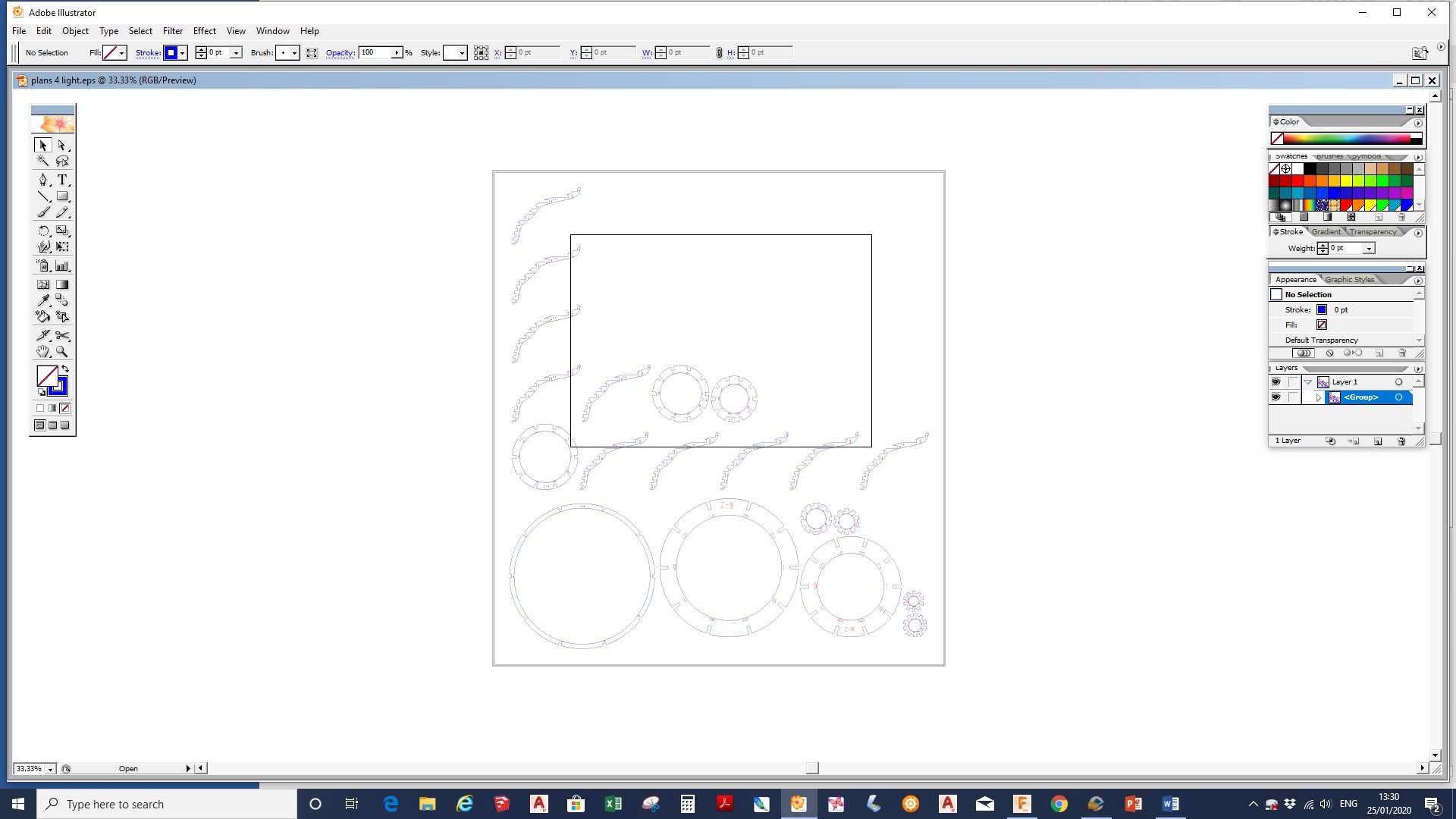Toggle visibility of the Group sublayer
The width and height of the screenshot is (1456, 819).
coord(1276,397)
